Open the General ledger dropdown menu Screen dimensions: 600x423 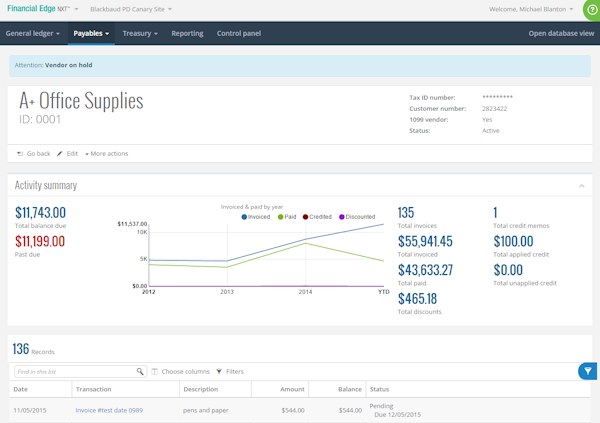33,33
